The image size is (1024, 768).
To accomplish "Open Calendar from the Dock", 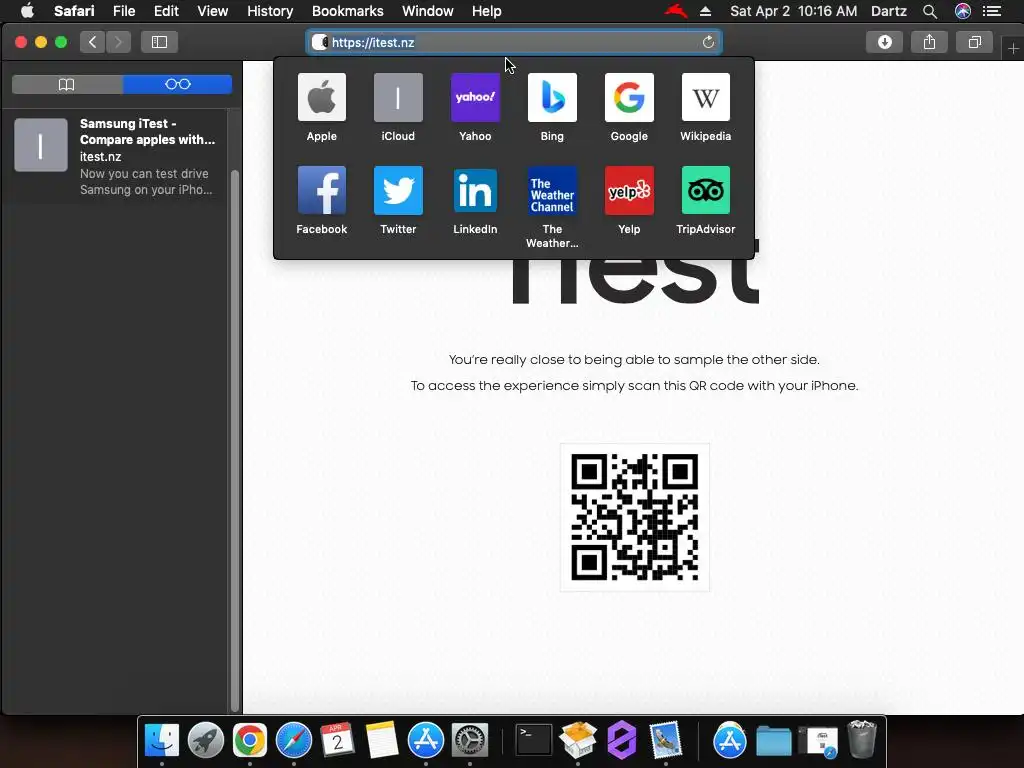I will [338, 740].
